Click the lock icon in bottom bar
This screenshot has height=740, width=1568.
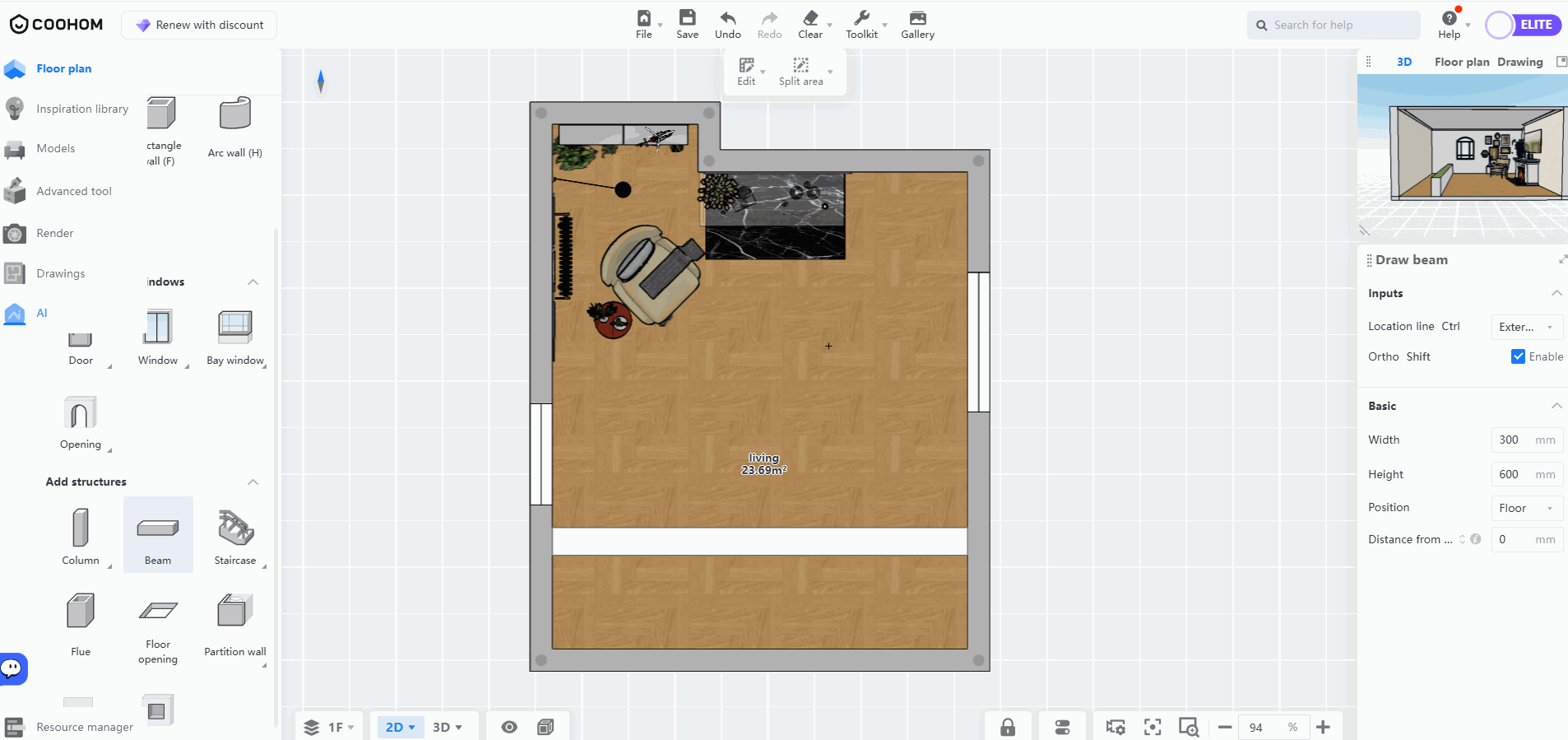pyautogui.click(x=1007, y=727)
